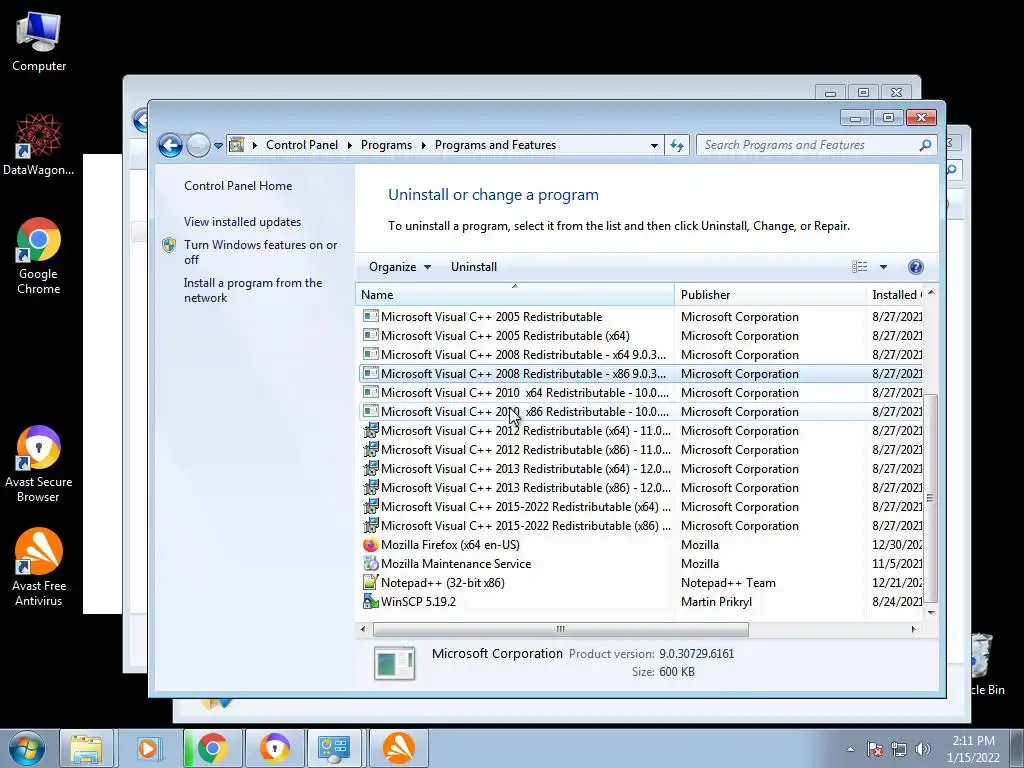Viewport: 1024px width, 768px height.
Task: Select Visual C++ 2008 Redistributable x64 row
Action: click(x=641, y=355)
